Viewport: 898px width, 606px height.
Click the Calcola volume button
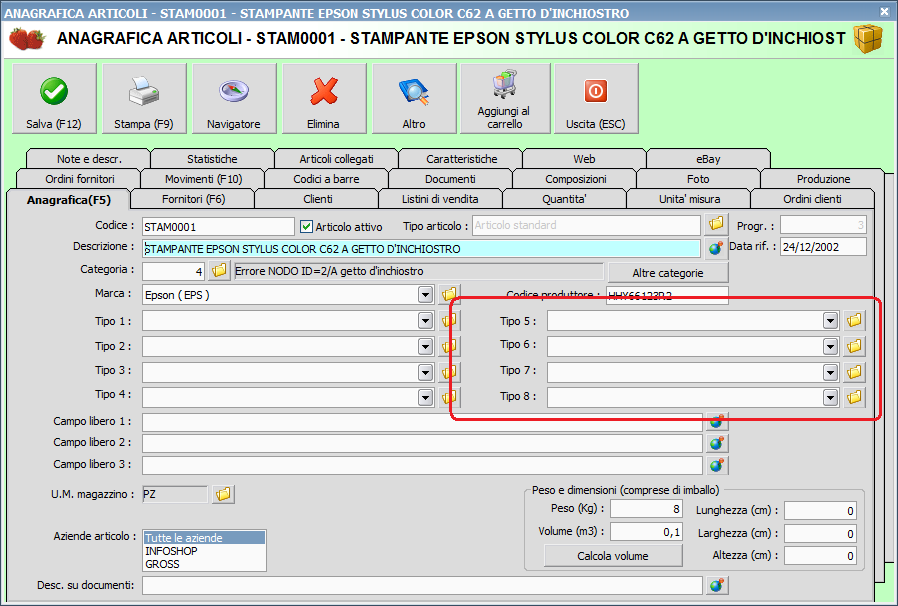click(613, 556)
